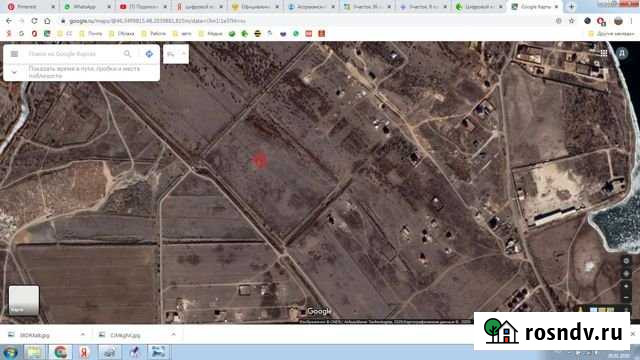Open a new browser tab
Viewport: 640px width, 360px height.
[571, 7]
